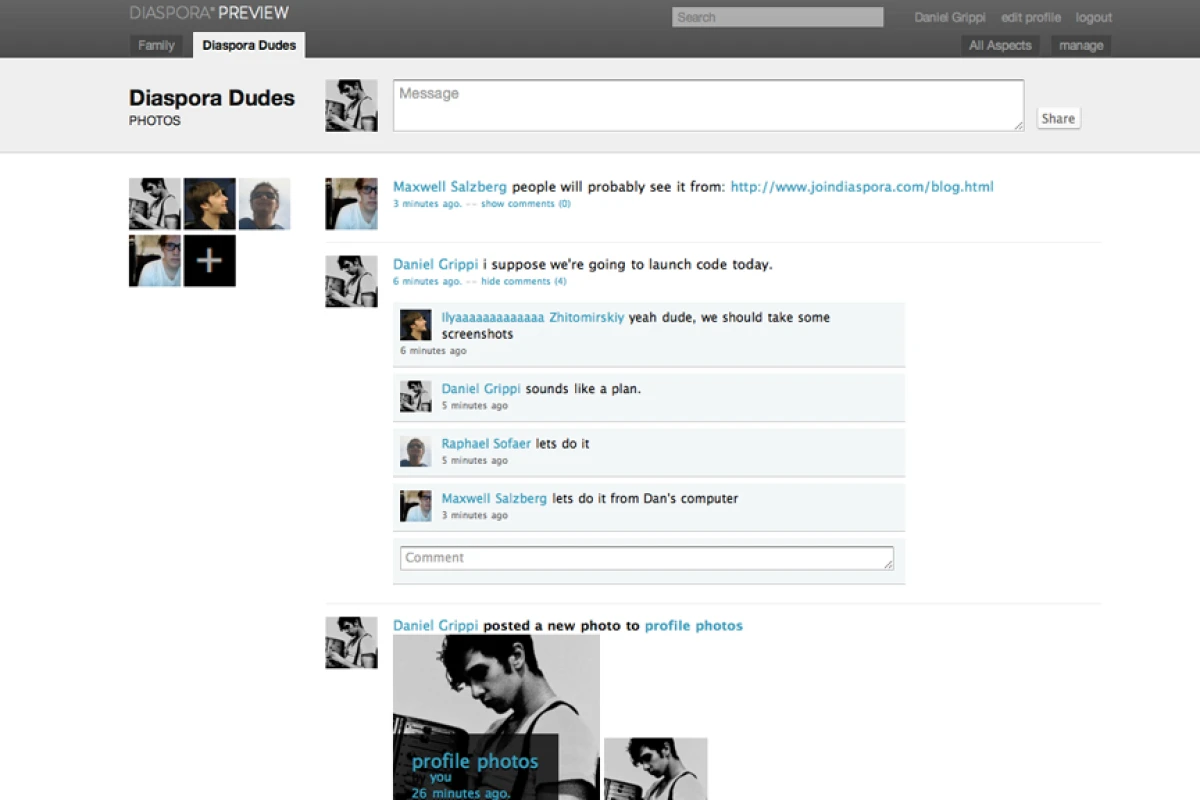The width and height of the screenshot is (1200, 800).
Task: Click the Diaspora Preview logo
Action: click(x=209, y=13)
